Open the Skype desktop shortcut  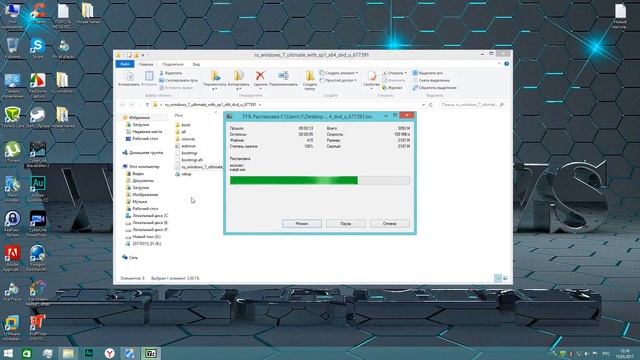click(x=37, y=48)
